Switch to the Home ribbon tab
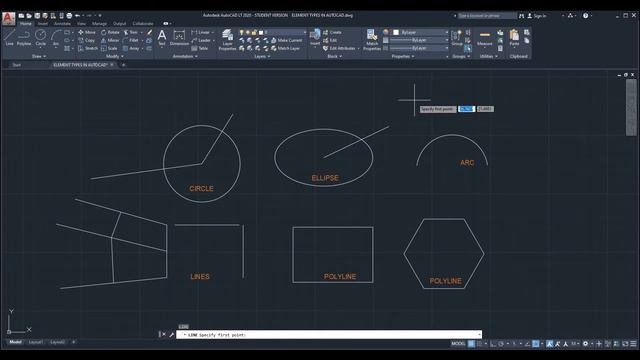 tap(25, 24)
